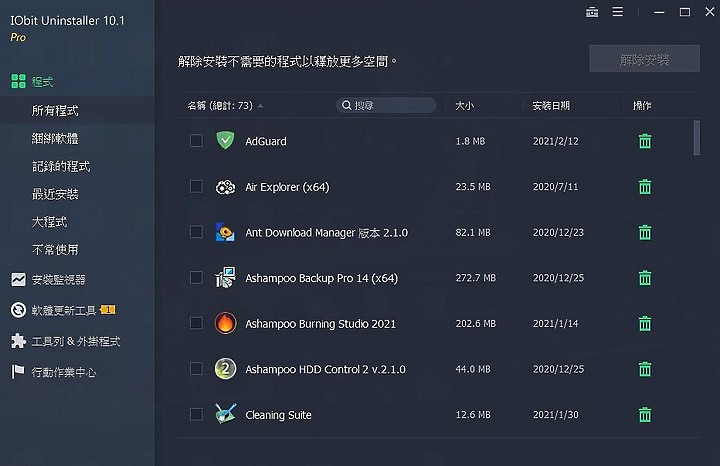Select Ashampoo HDD Control 2 checkbox
The image size is (720, 466).
coord(196,369)
